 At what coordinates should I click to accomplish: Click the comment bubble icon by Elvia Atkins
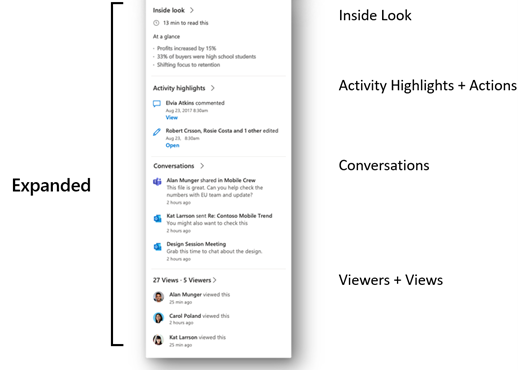(x=157, y=104)
